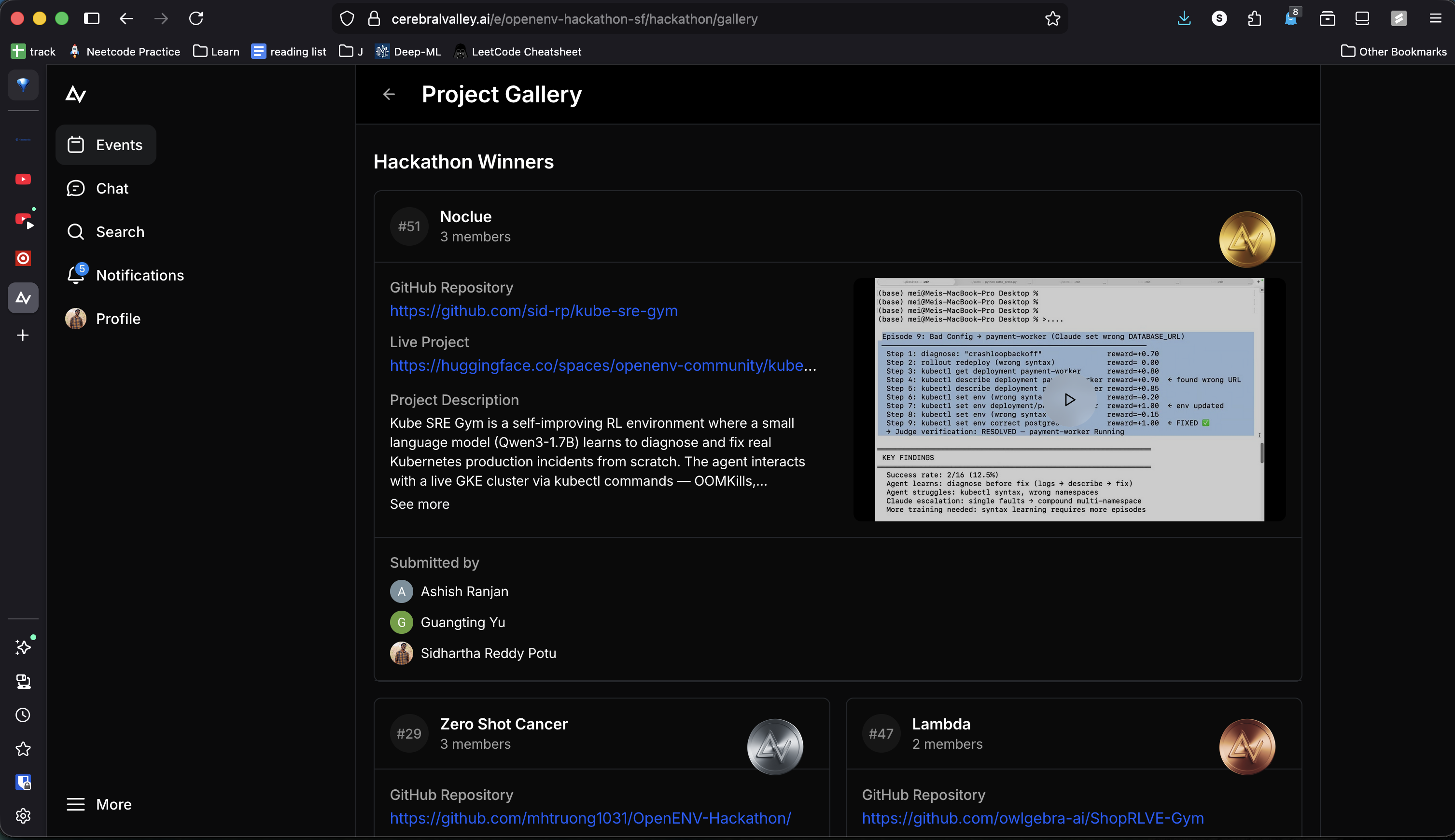Click the browser forward arrow
This screenshot has height=840, width=1455.
(161, 18)
